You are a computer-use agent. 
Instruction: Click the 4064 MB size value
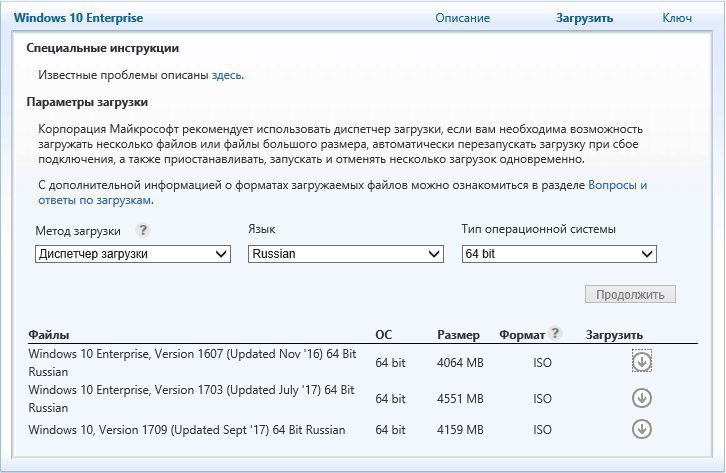coord(460,362)
